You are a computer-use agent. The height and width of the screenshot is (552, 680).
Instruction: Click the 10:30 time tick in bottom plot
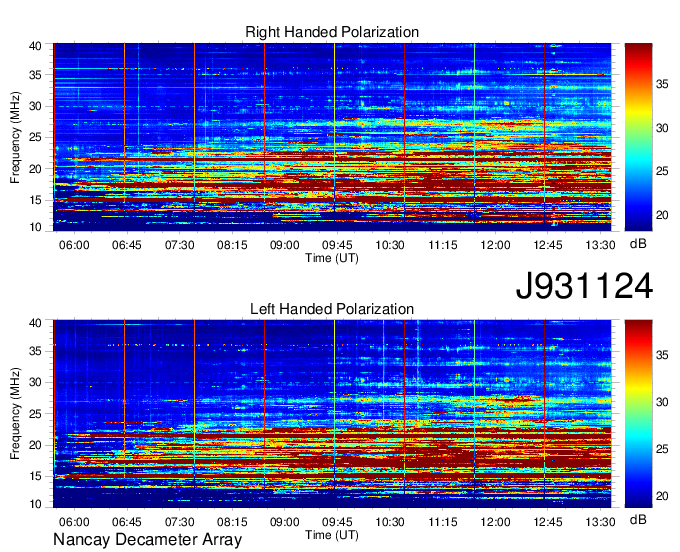390,522
